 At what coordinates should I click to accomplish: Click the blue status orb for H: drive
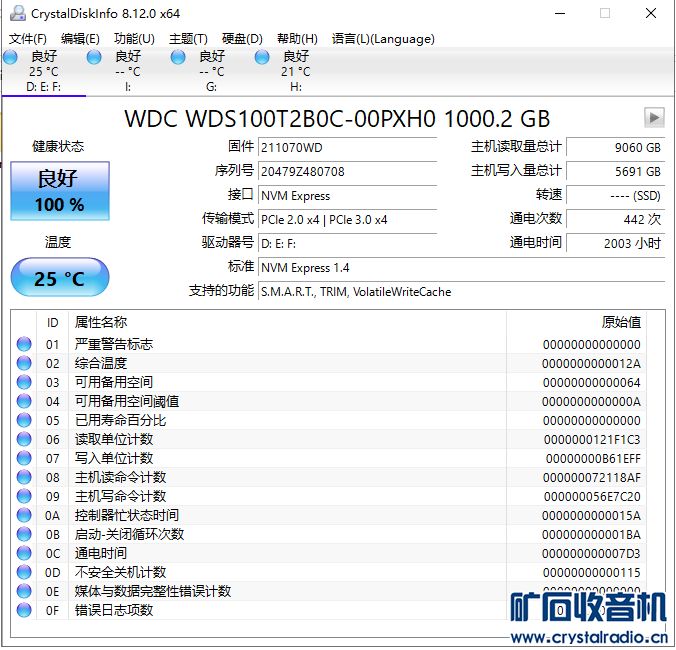262,57
